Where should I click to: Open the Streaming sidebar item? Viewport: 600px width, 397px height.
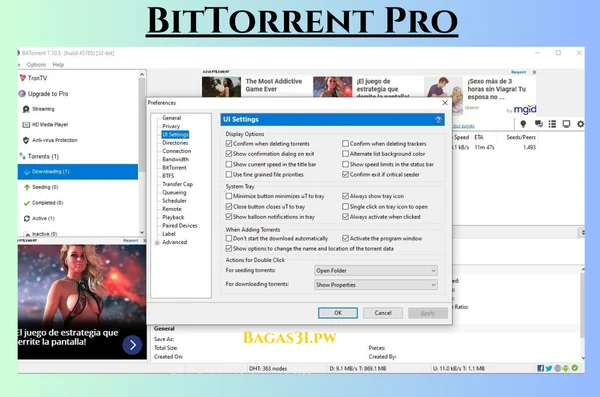pyautogui.click(x=39, y=109)
